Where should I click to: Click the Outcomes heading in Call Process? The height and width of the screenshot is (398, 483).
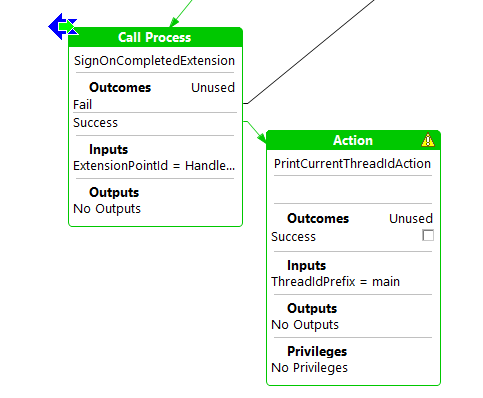[x=120, y=87]
